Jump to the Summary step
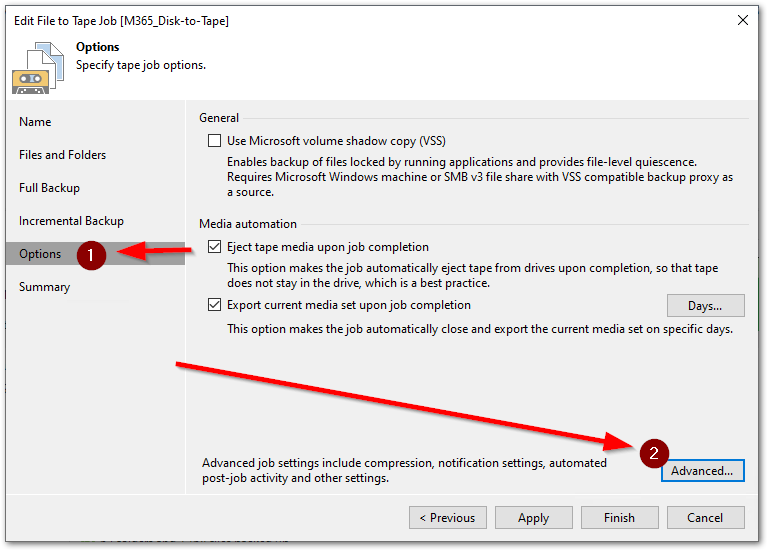The image size is (768, 551). tap(44, 287)
